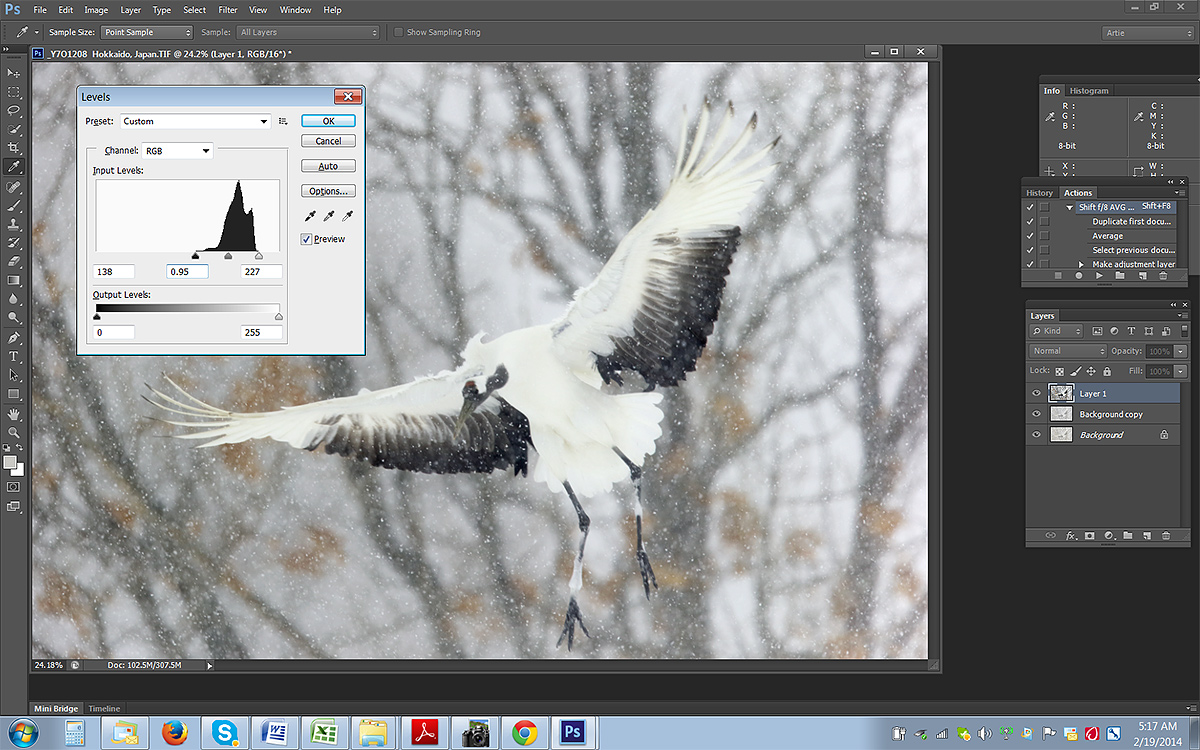Image resolution: width=1200 pixels, height=750 pixels.
Task: Create a new layer group
Action: [1127, 536]
